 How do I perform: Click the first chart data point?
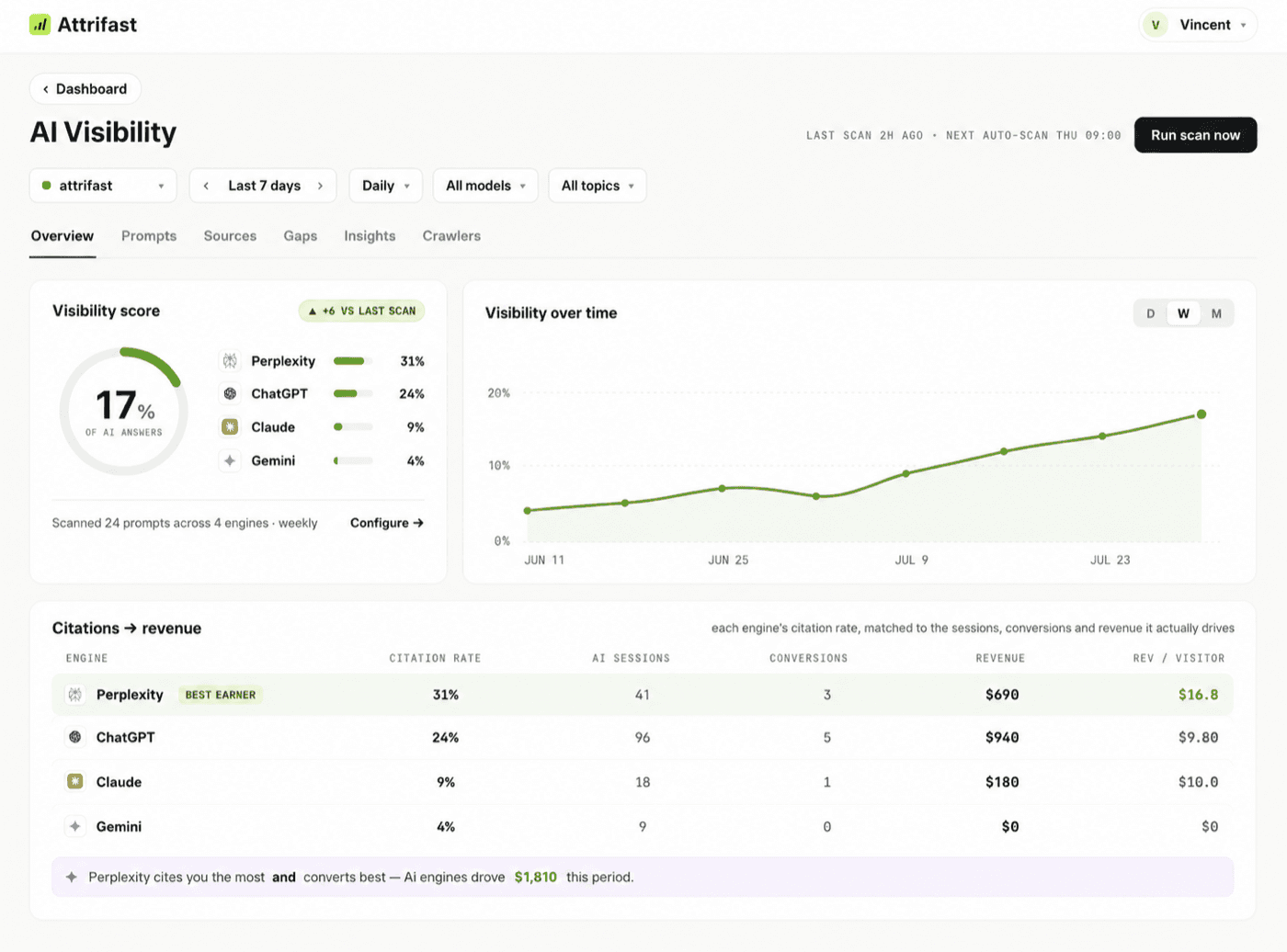click(x=527, y=511)
